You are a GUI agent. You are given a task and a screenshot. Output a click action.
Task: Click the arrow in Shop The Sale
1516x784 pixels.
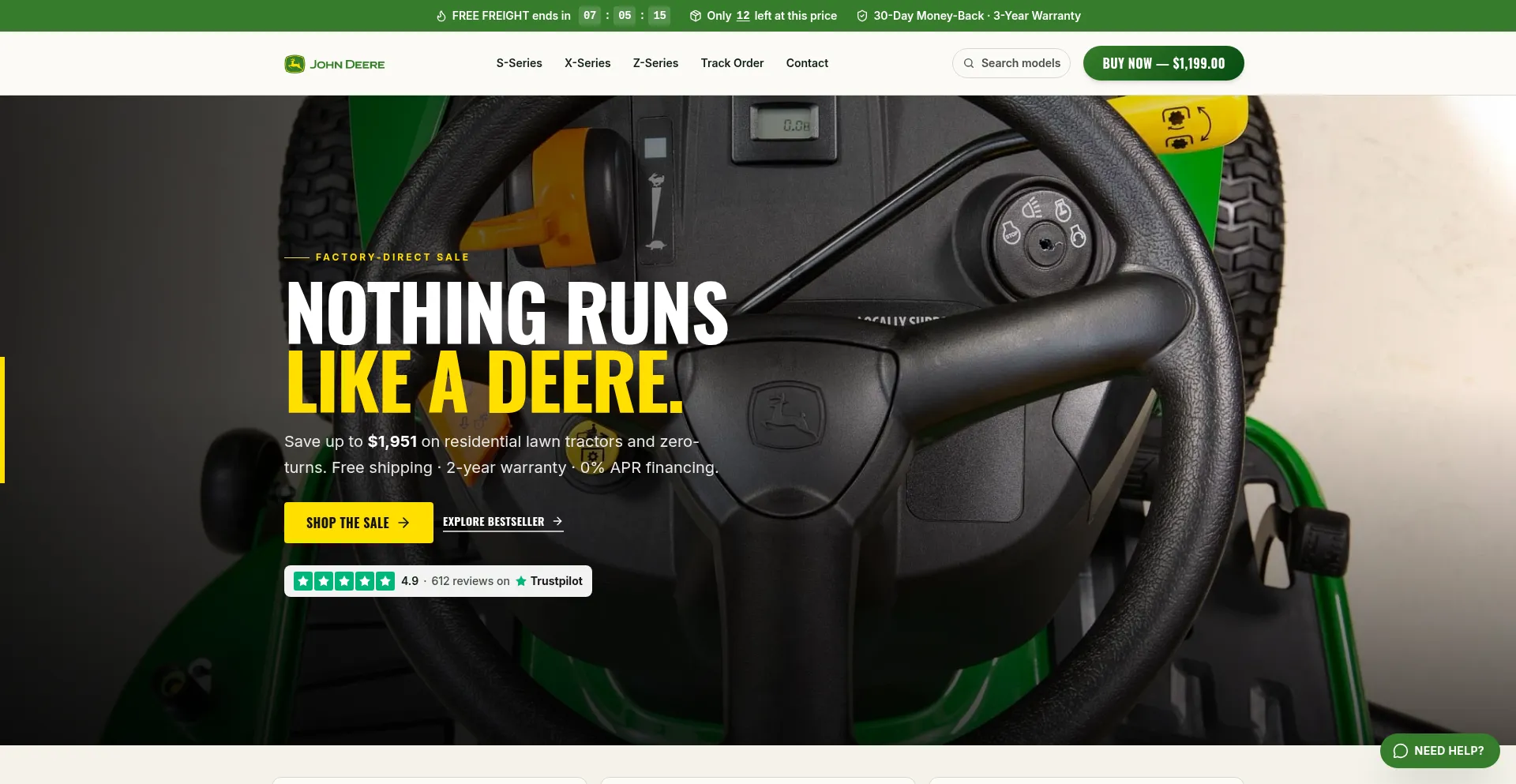point(403,523)
